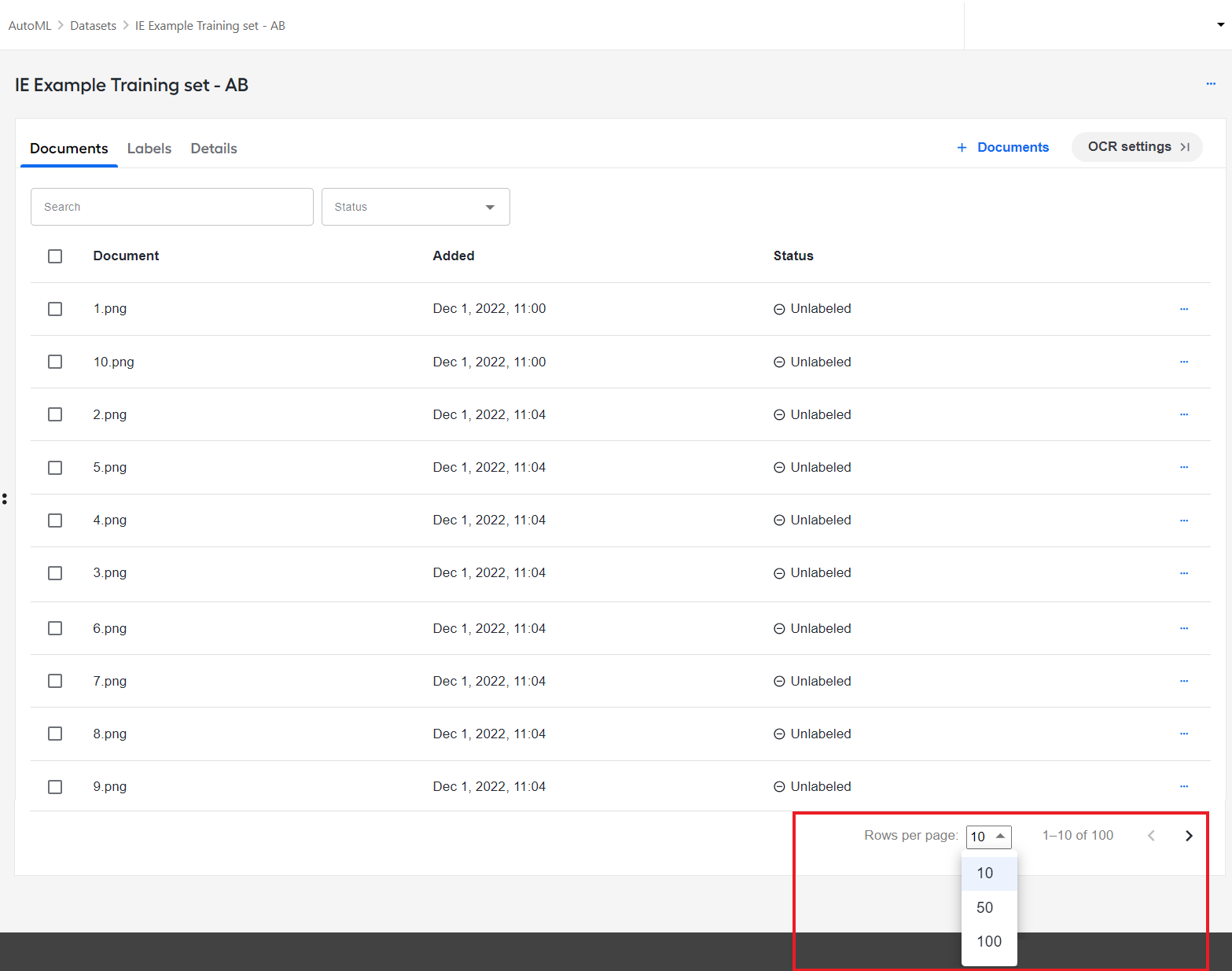Viewport: 1232px width, 971px height.
Task: Click the added date of 10.png
Action: click(x=489, y=362)
